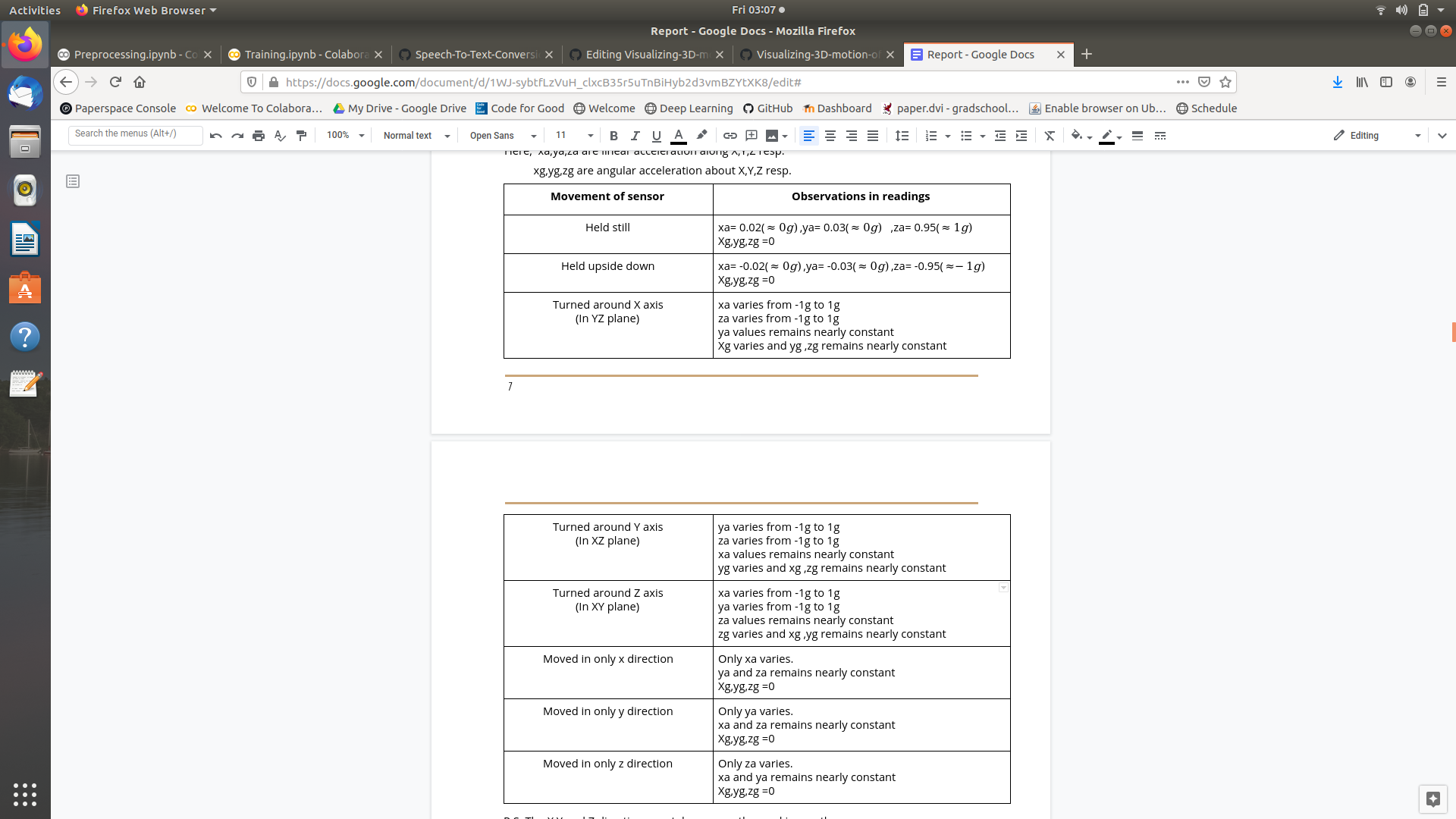Open the Open Sans font dropdown
The width and height of the screenshot is (1456, 819).
[502, 136]
